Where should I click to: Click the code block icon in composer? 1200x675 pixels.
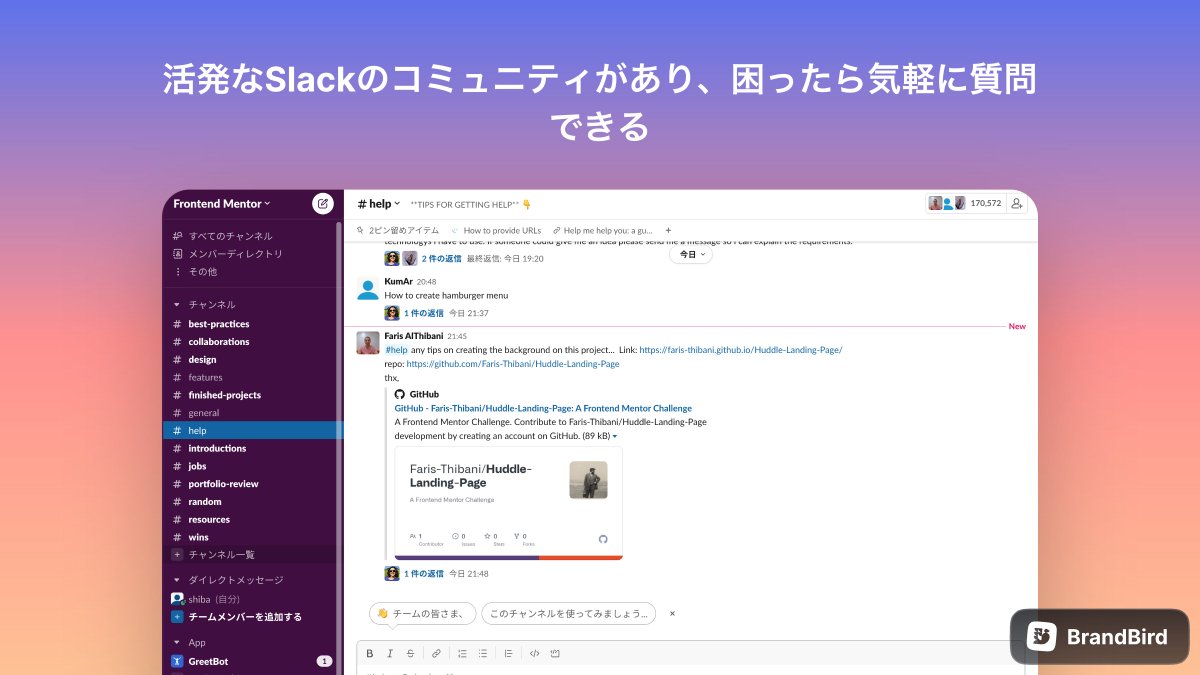[x=555, y=653]
